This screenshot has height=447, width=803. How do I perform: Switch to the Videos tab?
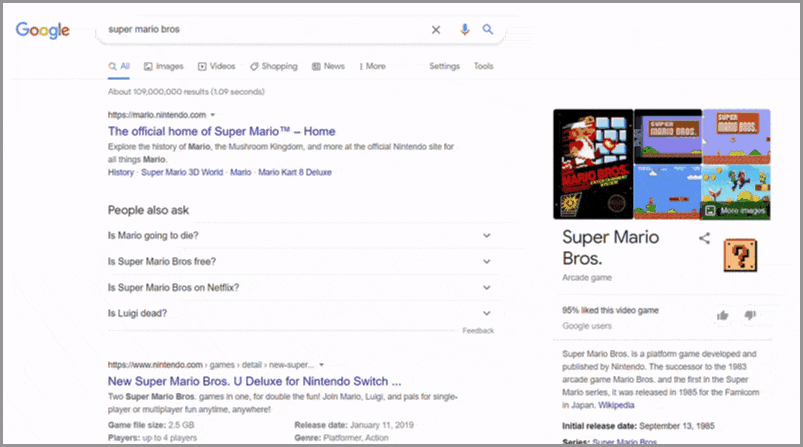point(217,66)
